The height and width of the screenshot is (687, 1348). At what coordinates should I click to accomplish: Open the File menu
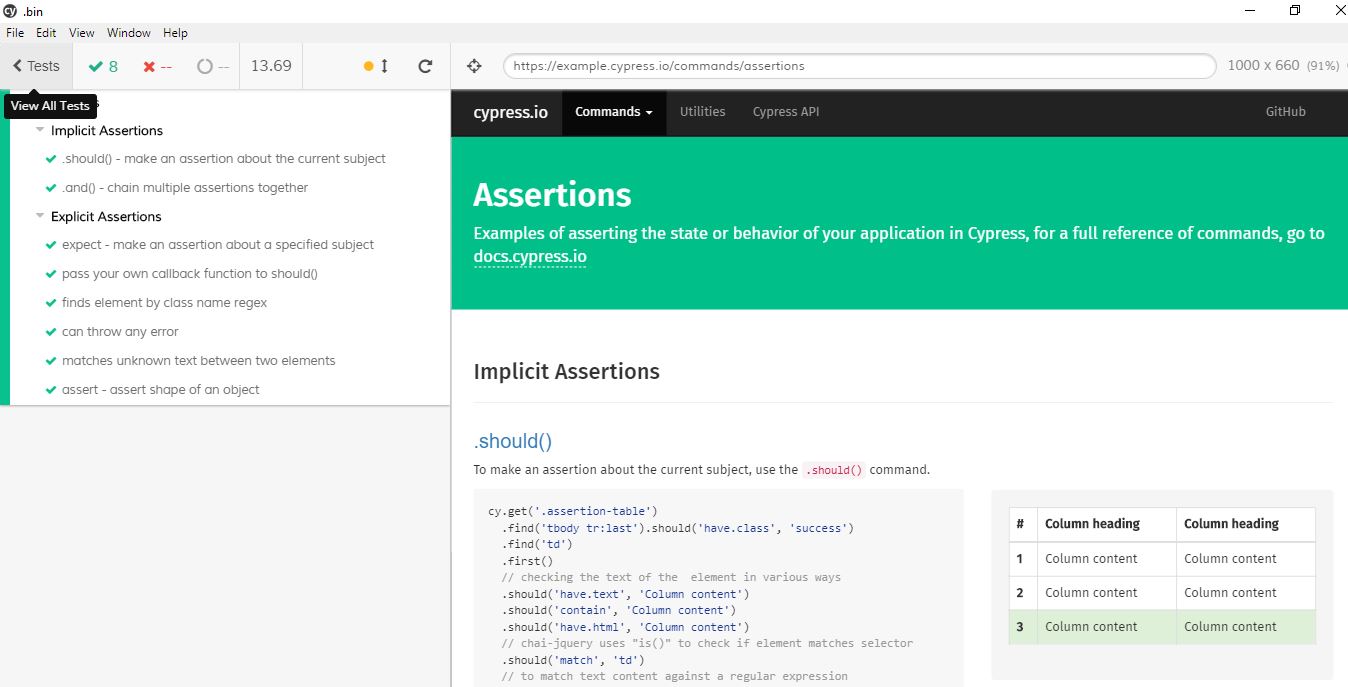tap(15, 32)
